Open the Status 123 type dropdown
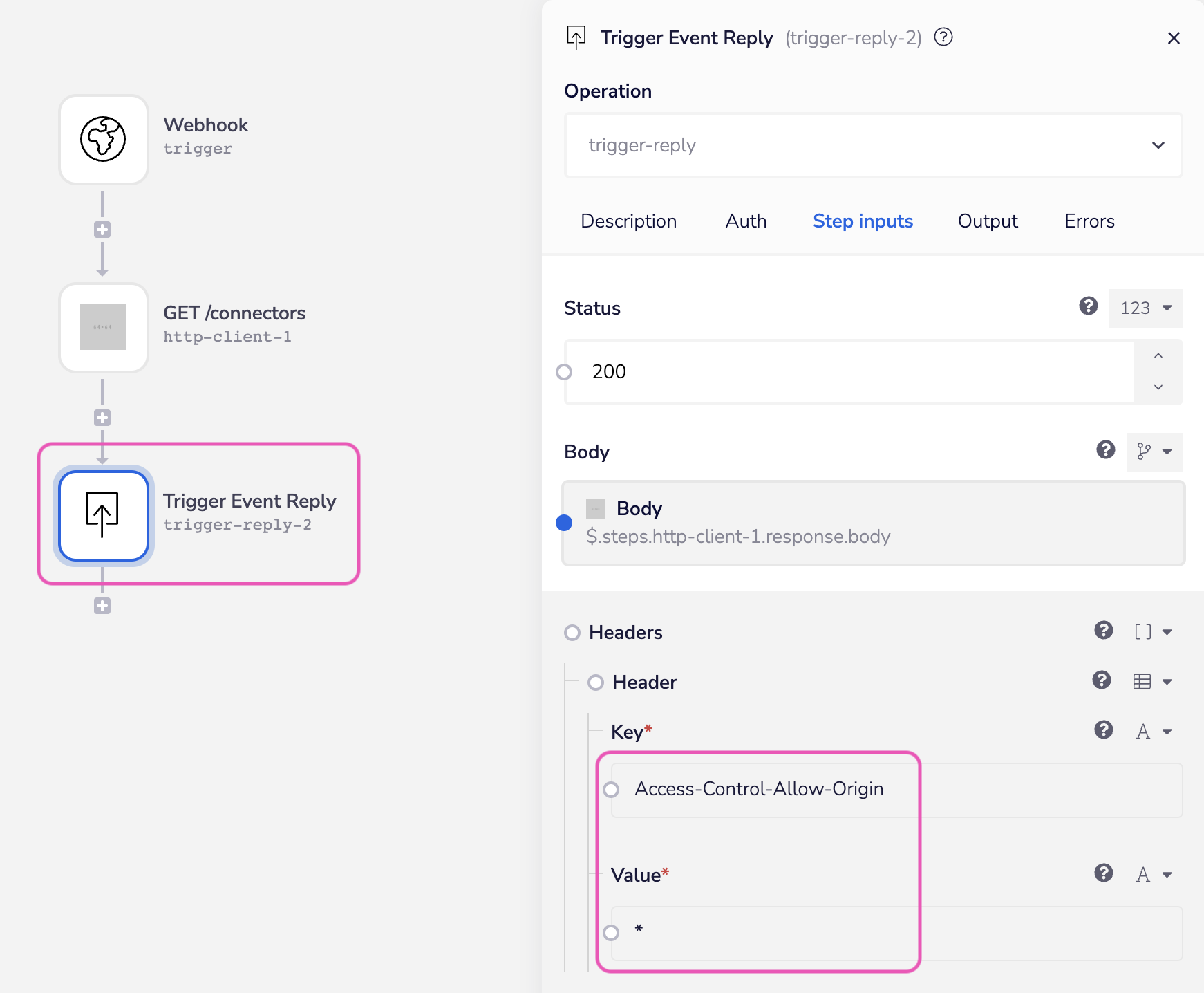This screenshot has height=993, width=1204. [1145, 308]
